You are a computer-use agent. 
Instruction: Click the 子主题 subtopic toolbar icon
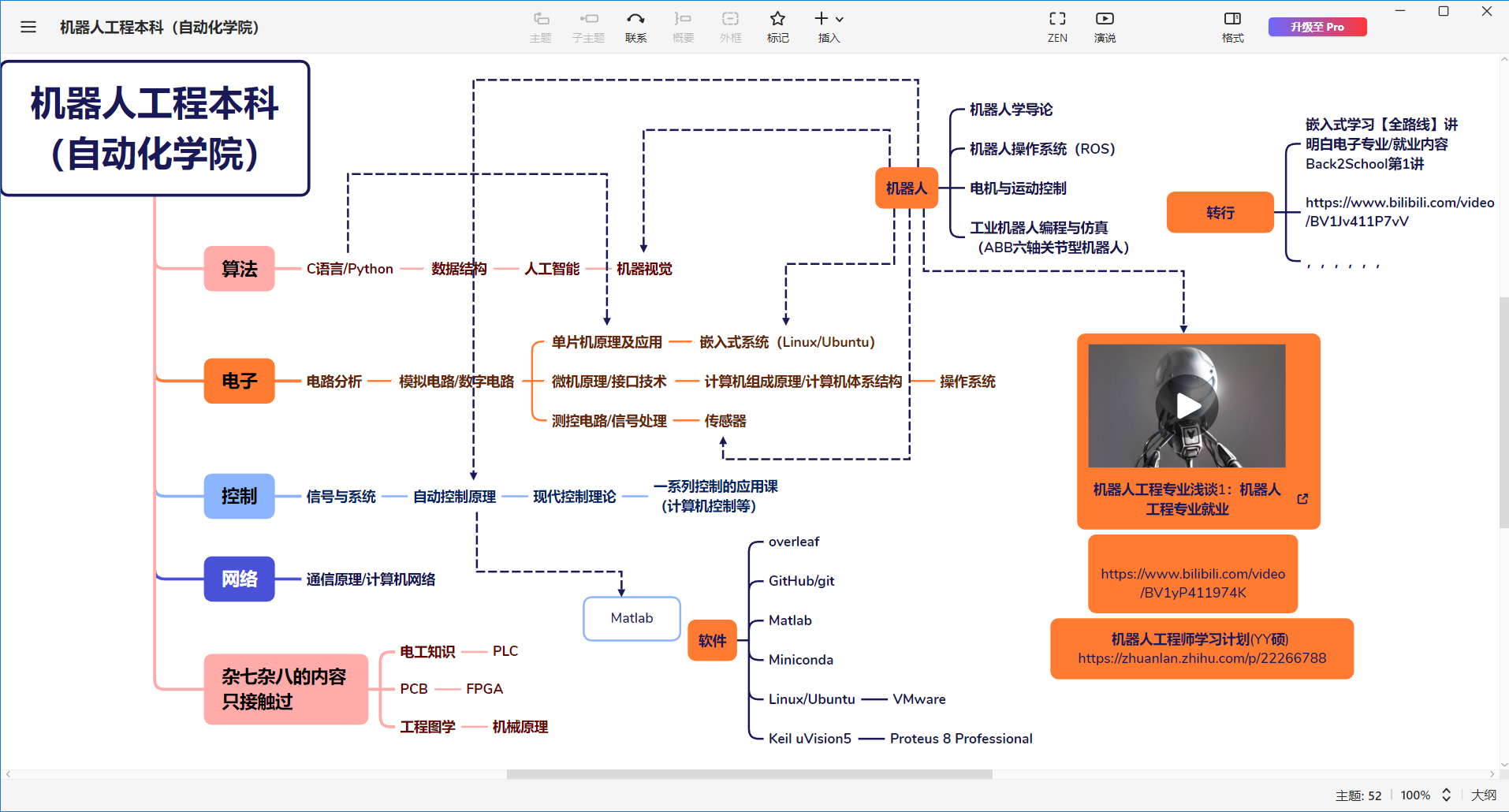click(588, 27)
